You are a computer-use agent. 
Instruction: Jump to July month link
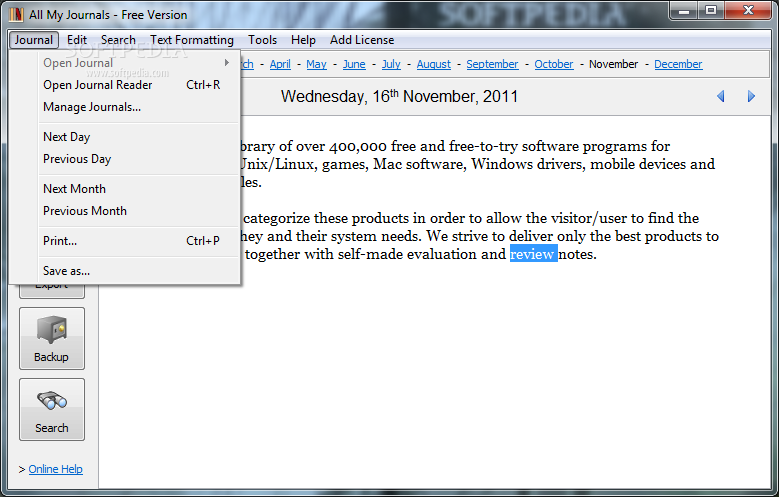click(391, 64)
